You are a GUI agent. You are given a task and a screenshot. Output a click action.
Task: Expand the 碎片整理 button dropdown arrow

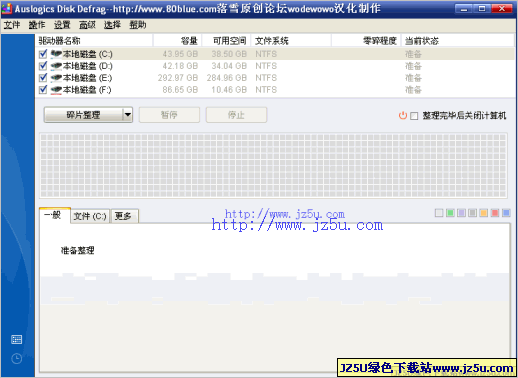[x=128, y=115]
